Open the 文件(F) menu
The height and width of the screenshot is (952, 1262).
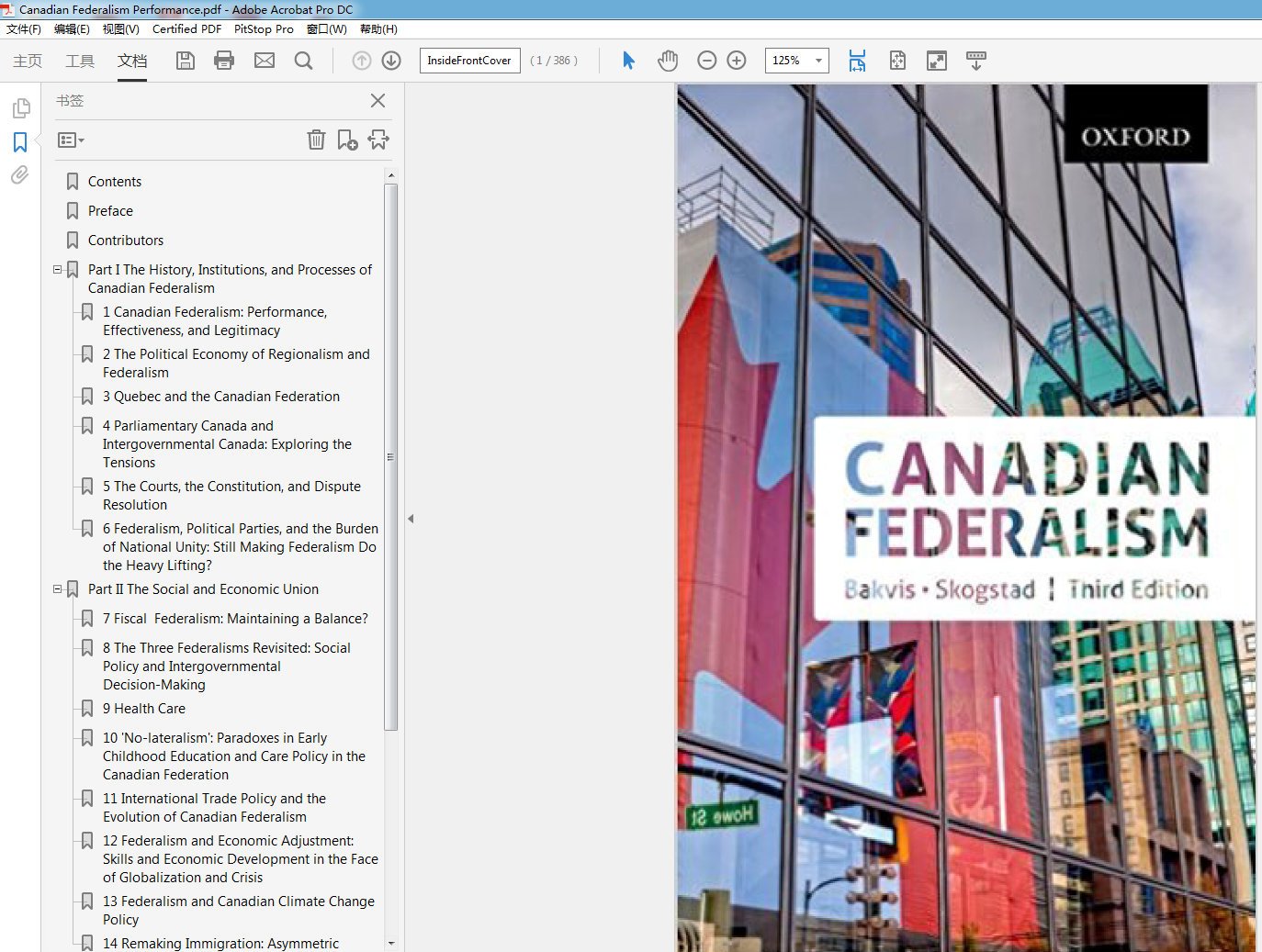click(x=24, y=29)
